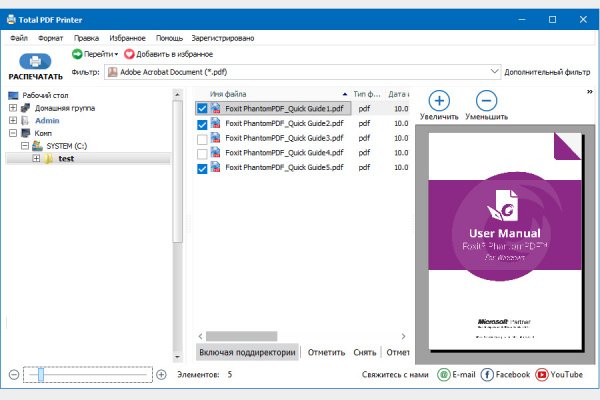Click folder tree scroll up arrow
Image resolution: width=600 pixels, height=400 pixels.
coord(177,94)
